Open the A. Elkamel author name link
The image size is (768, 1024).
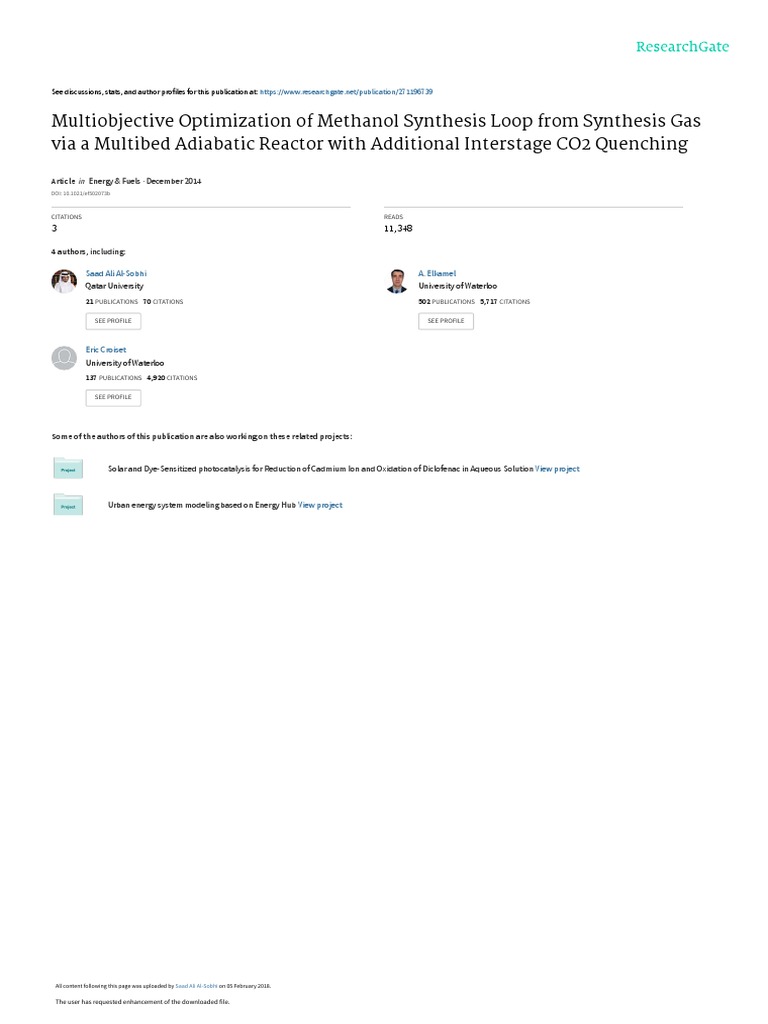(436, 273)
